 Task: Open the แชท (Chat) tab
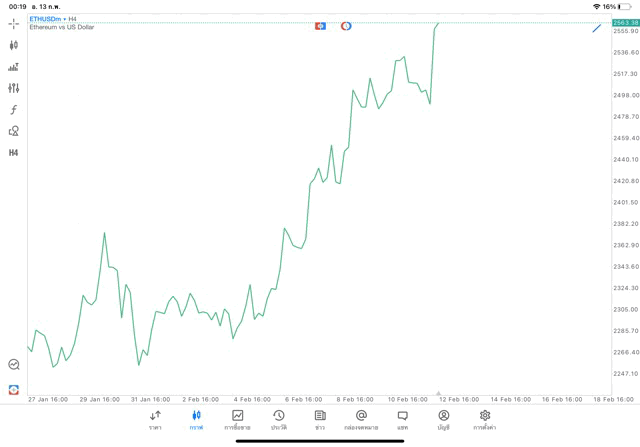(x=402, y=420)
